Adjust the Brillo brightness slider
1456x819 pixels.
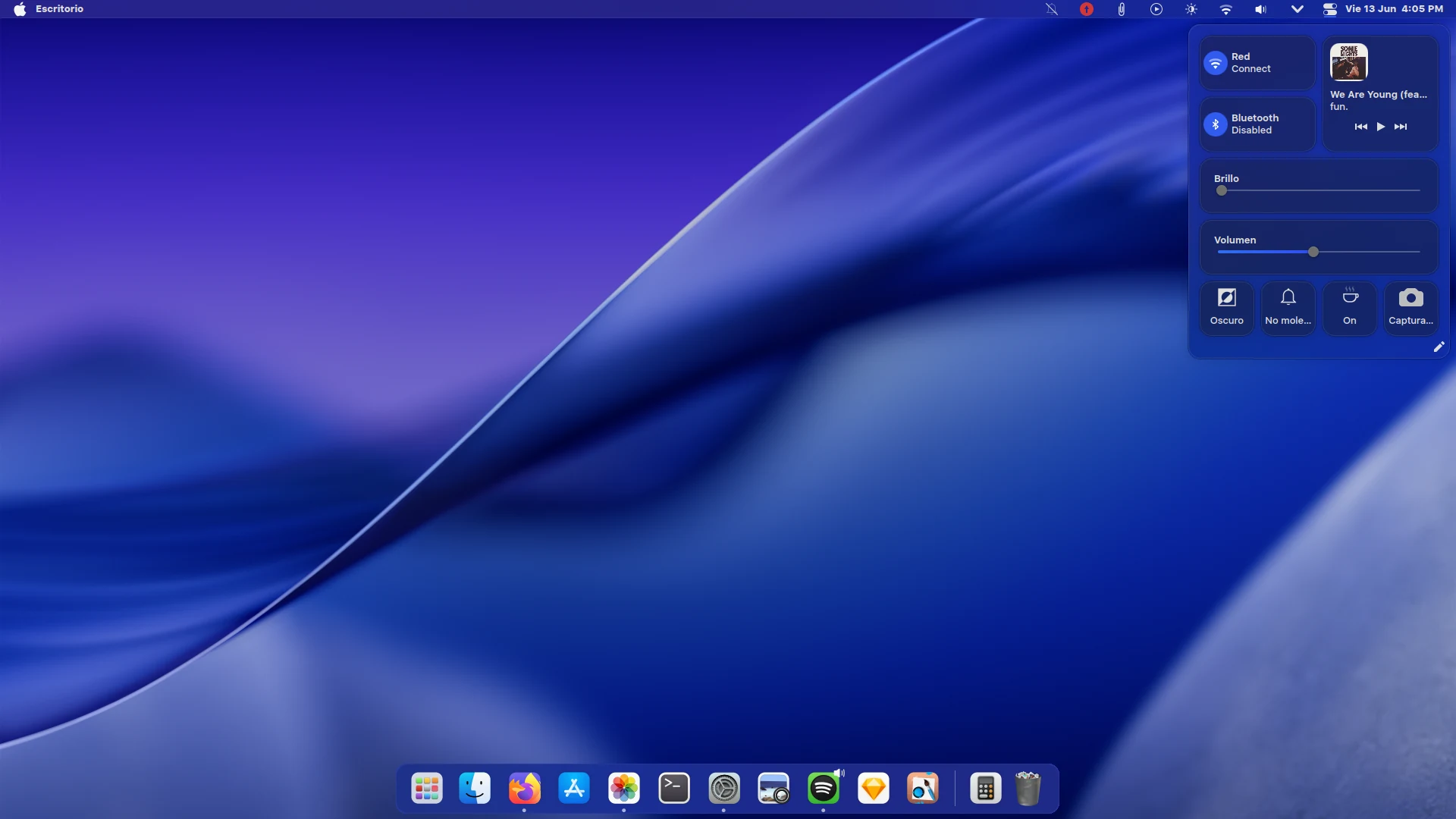(1319, 190)
